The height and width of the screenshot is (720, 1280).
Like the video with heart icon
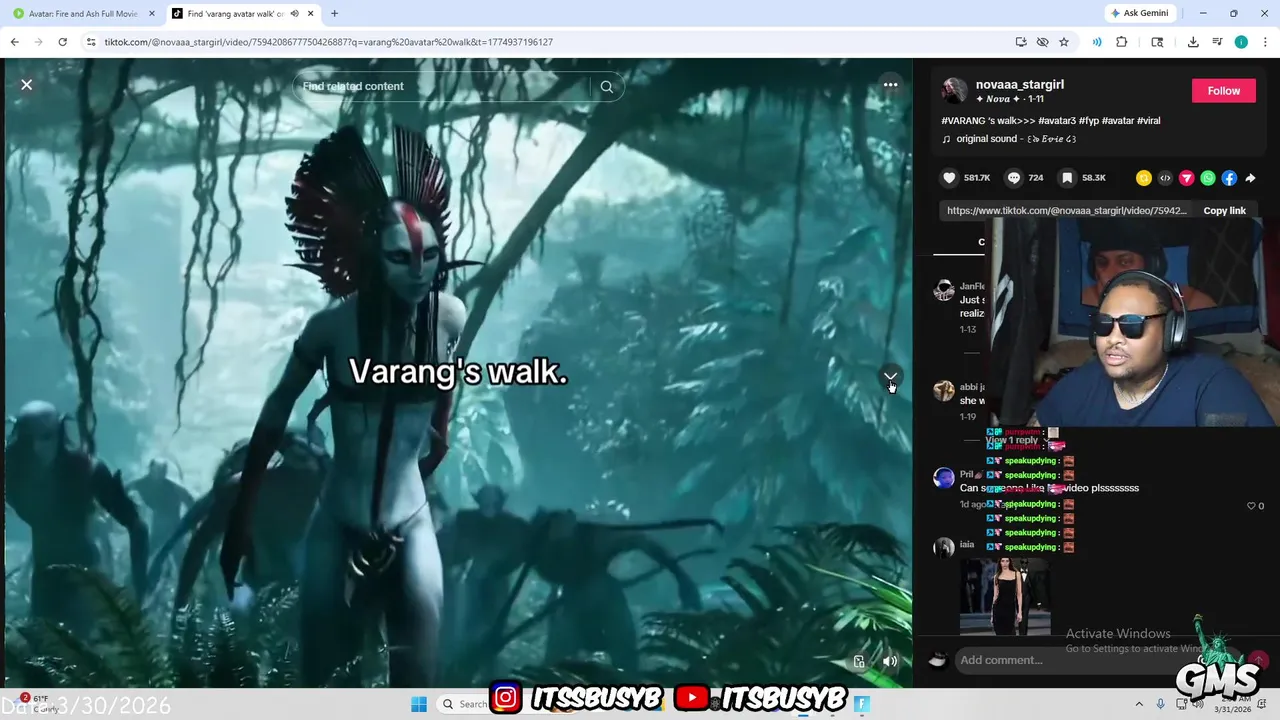(x=949, y=178)
